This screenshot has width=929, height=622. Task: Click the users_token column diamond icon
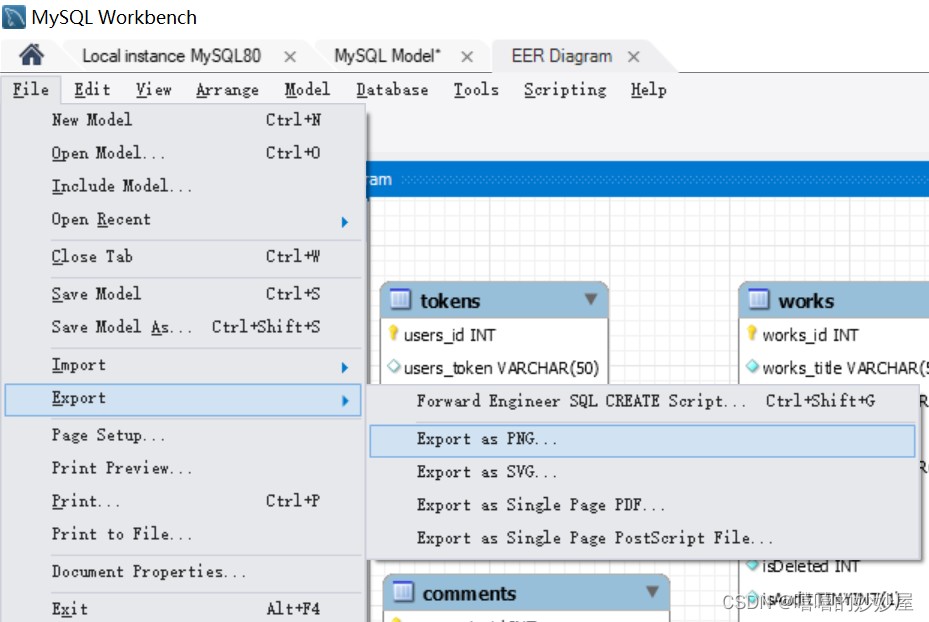click(394, 367)
